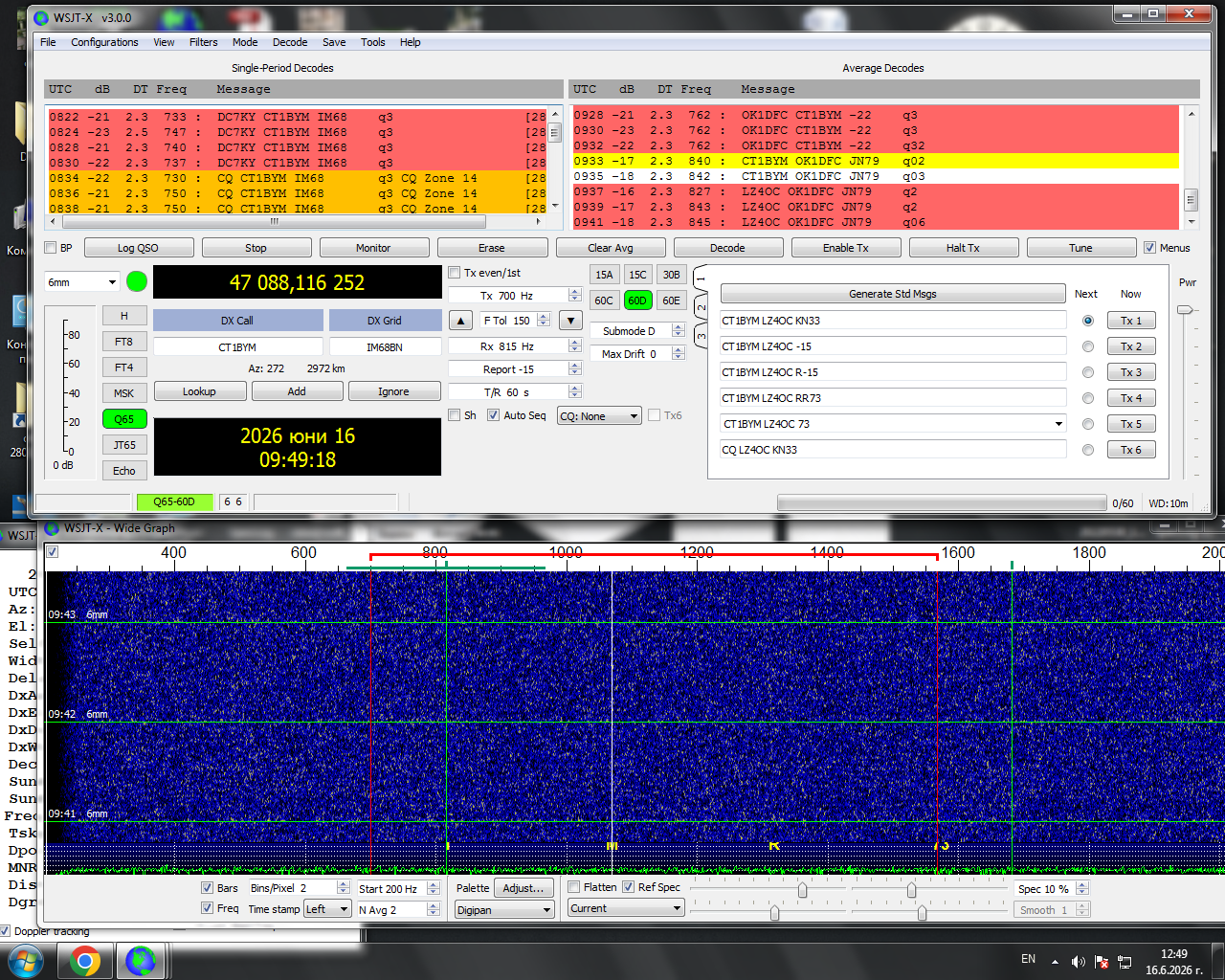Click the Log QSO button
The height and width of the screenshot is (980, 1225).
coord(138,248)
